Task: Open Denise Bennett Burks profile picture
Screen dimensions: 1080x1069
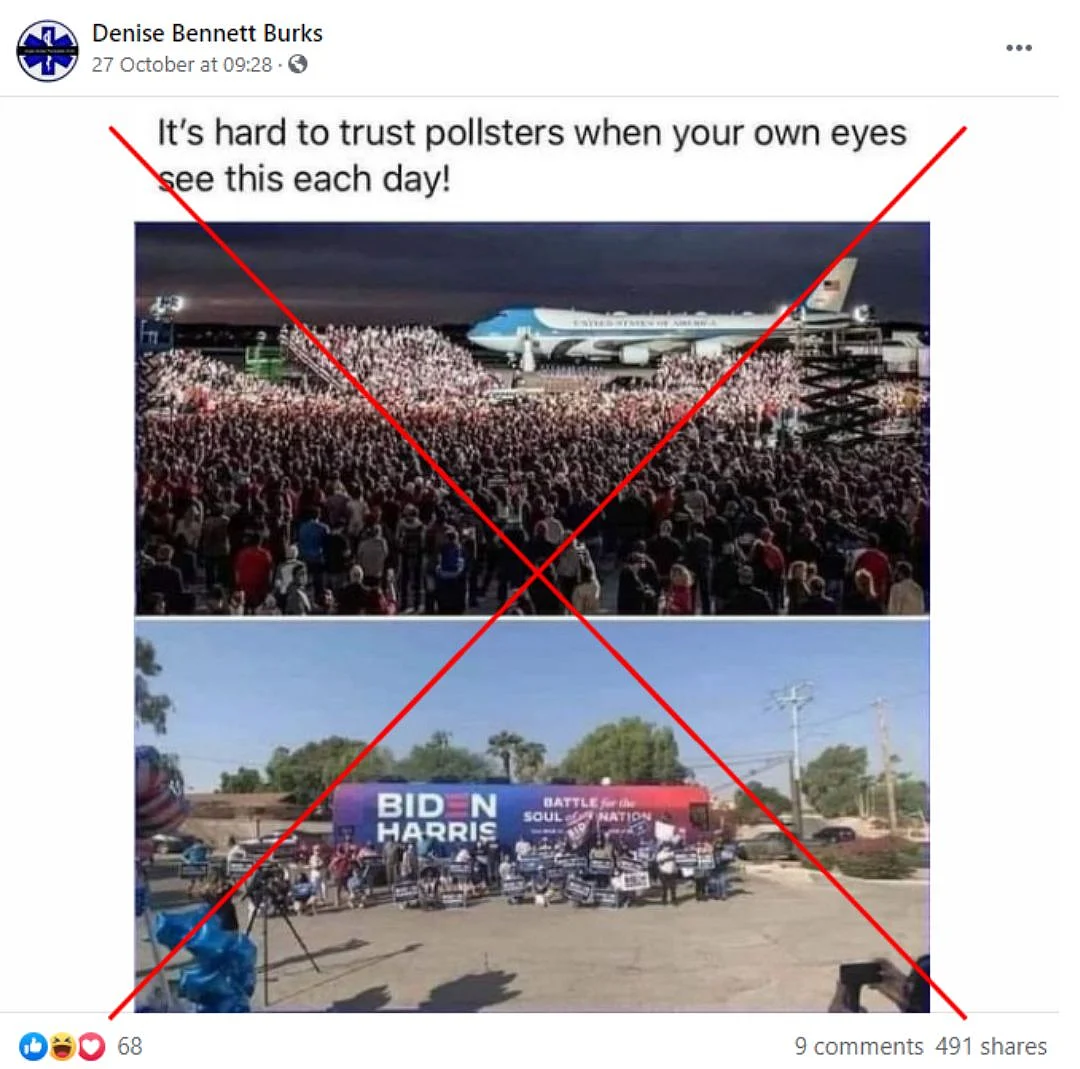Action: click(x=48, y=50)
